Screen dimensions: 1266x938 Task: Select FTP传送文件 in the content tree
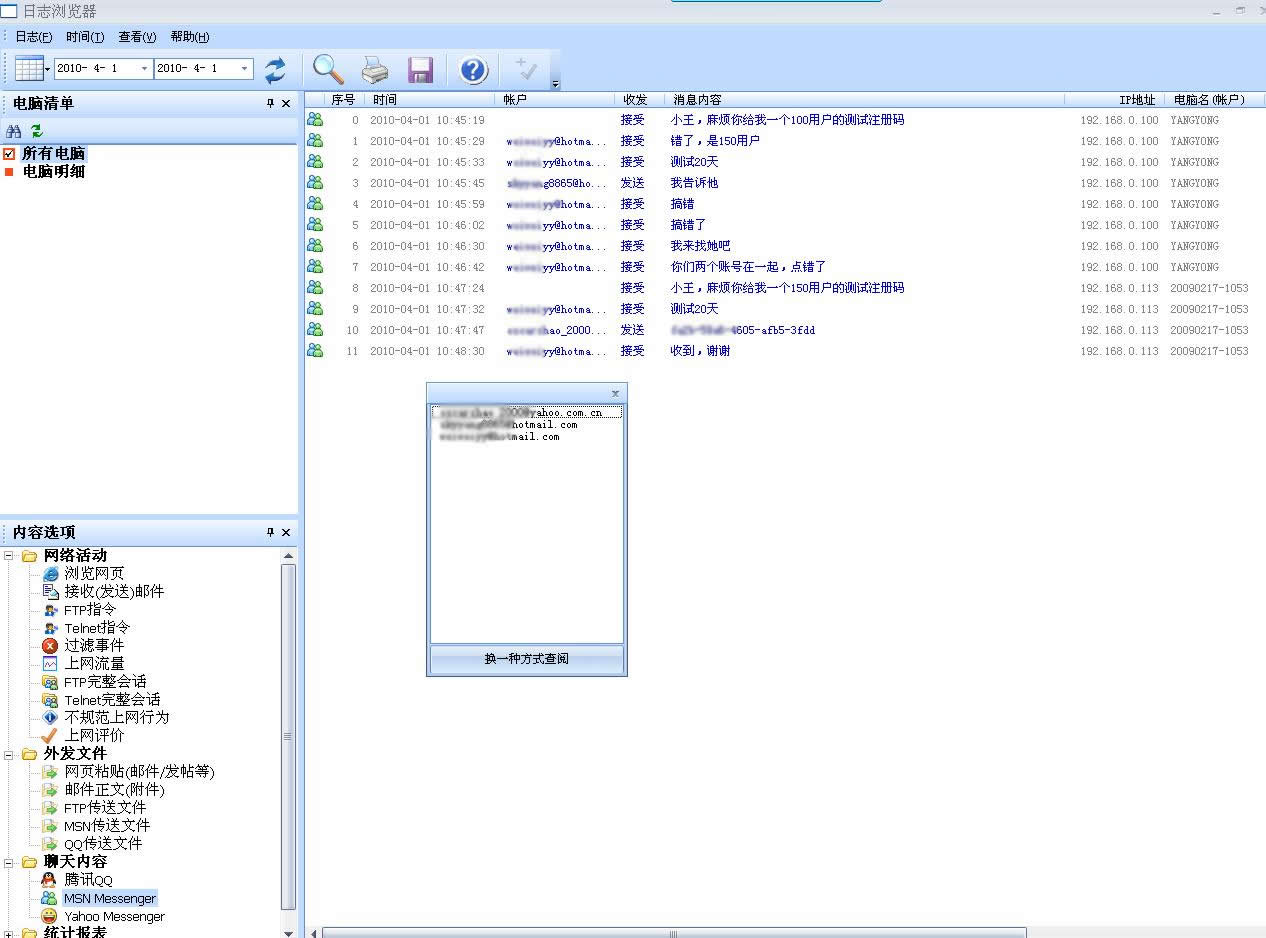(x=105, y=807)
